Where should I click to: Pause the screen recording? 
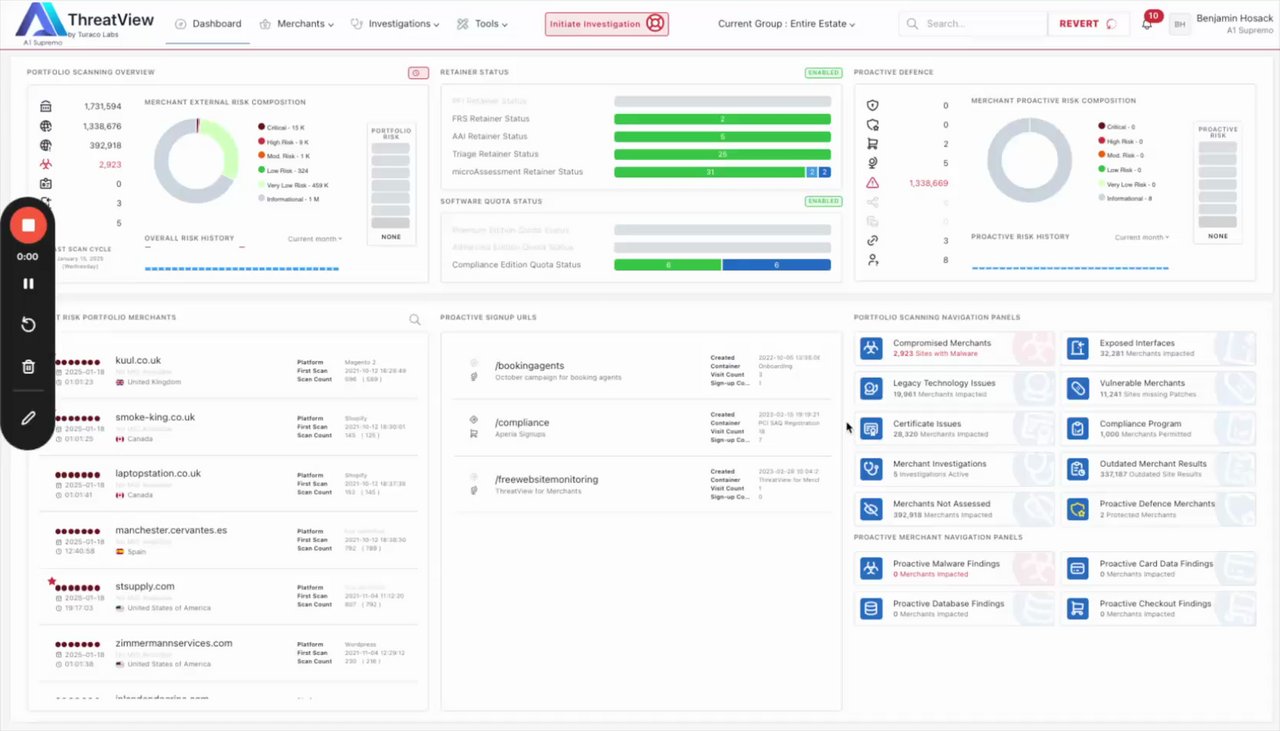[x=28, y=284]
